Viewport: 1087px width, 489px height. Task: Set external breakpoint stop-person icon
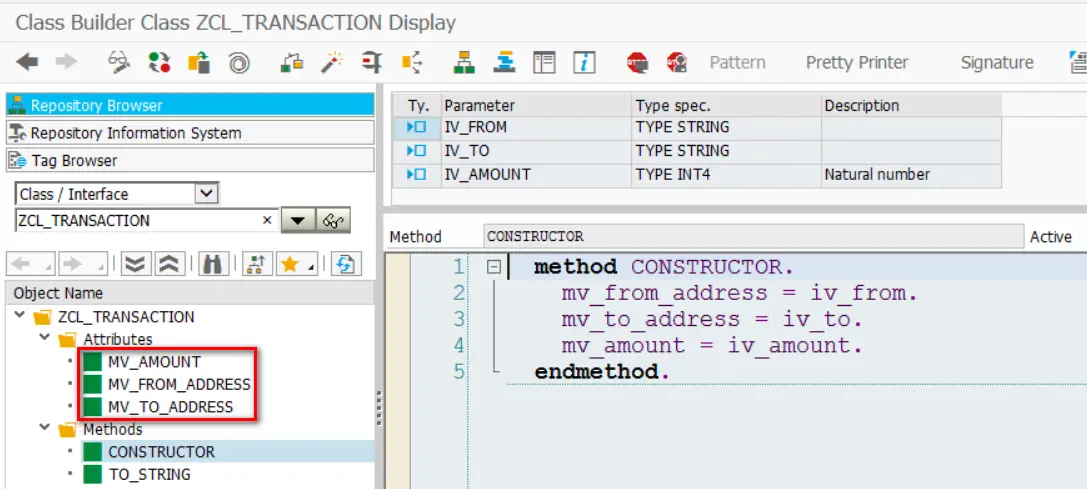coord(677,62)
